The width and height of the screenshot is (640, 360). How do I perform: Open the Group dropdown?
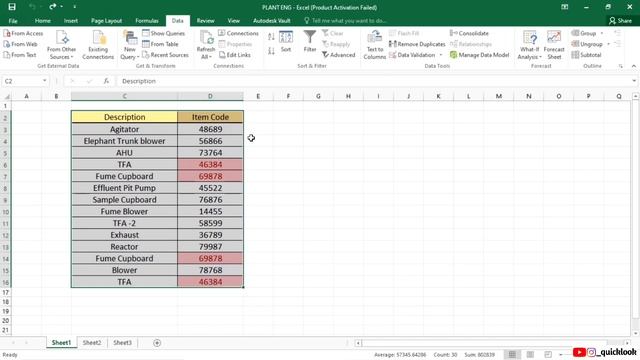[602, 33]
